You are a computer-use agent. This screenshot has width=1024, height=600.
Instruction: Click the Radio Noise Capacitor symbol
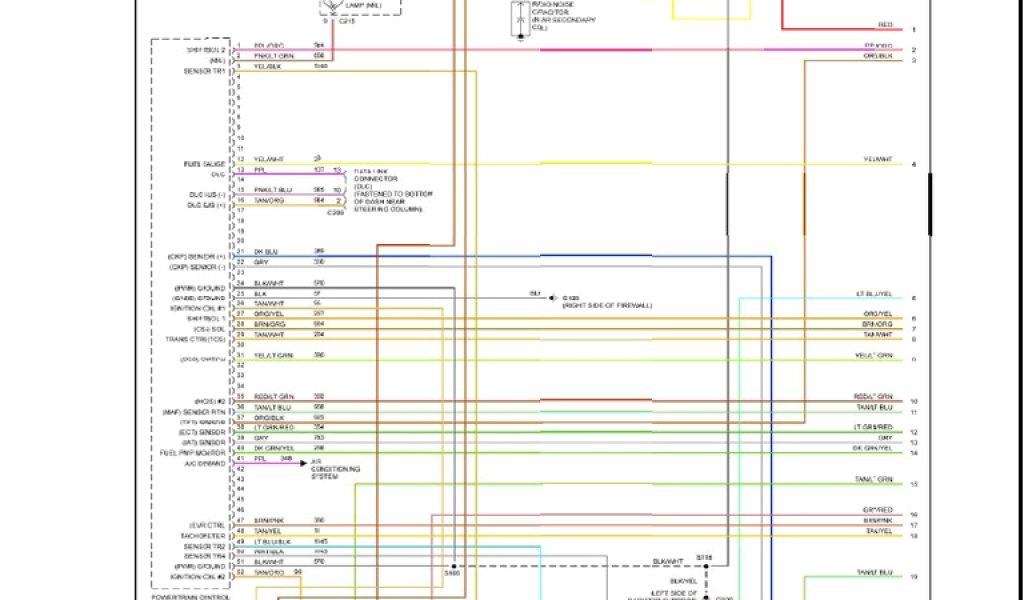click(518, 20)
